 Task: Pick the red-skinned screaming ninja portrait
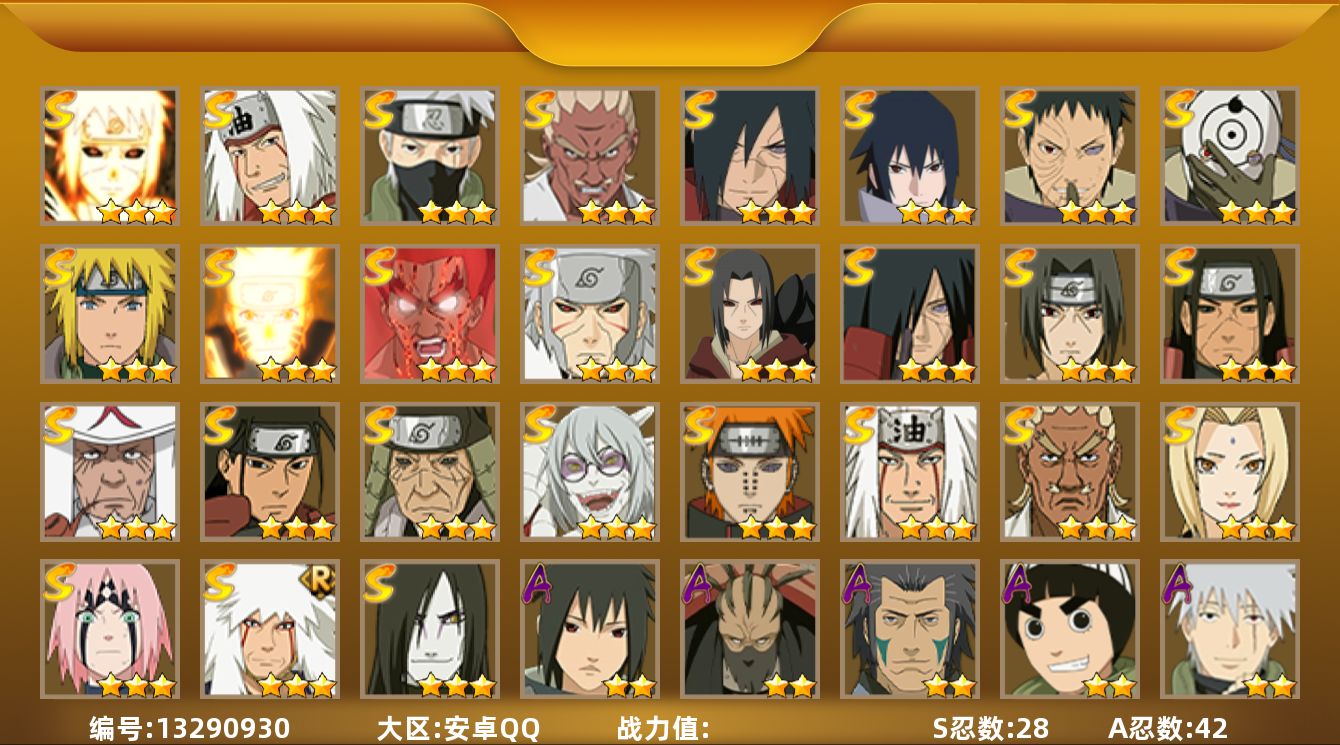click(429, 314)
